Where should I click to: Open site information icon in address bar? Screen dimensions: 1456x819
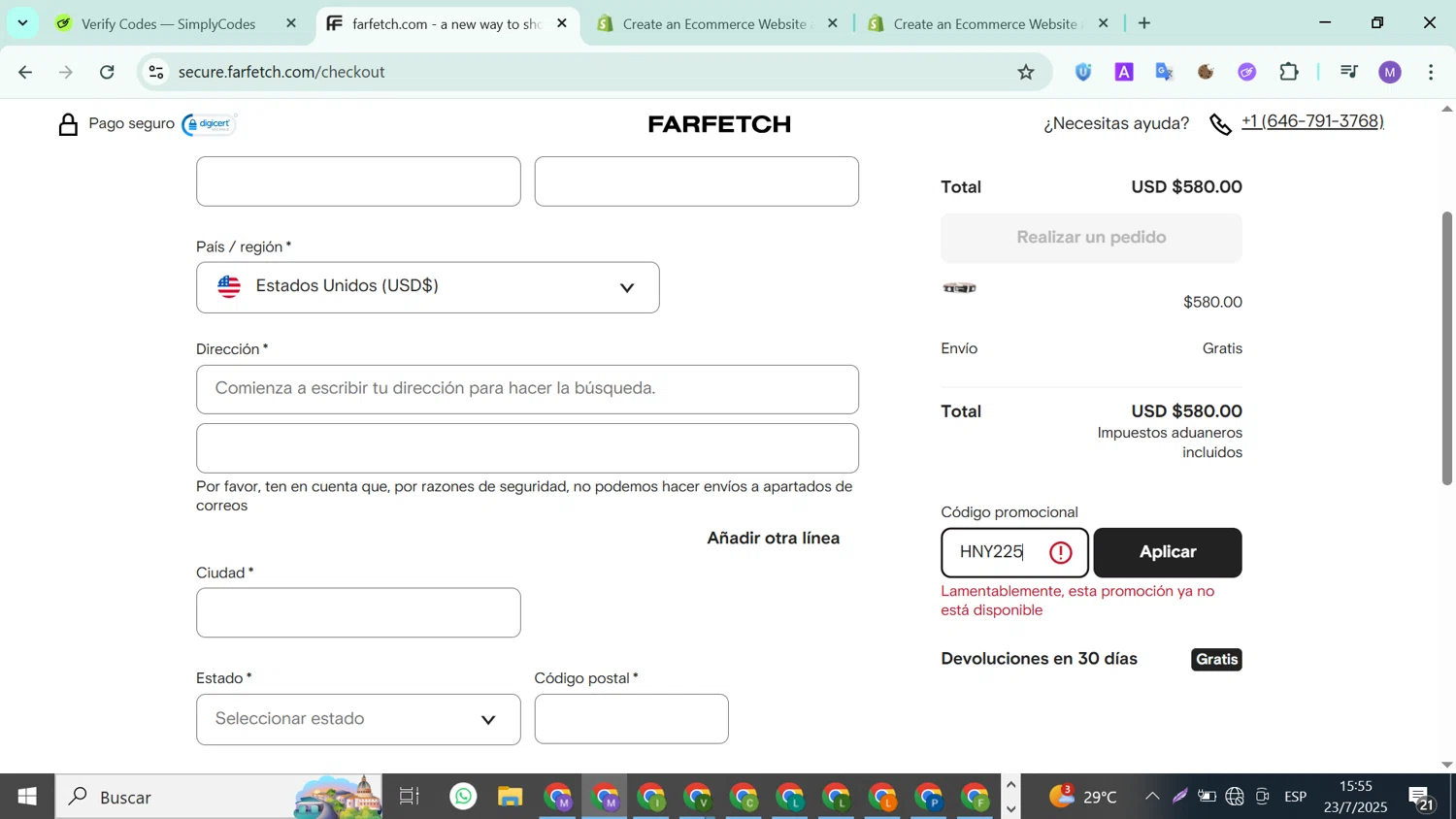(x=156, y=72)
